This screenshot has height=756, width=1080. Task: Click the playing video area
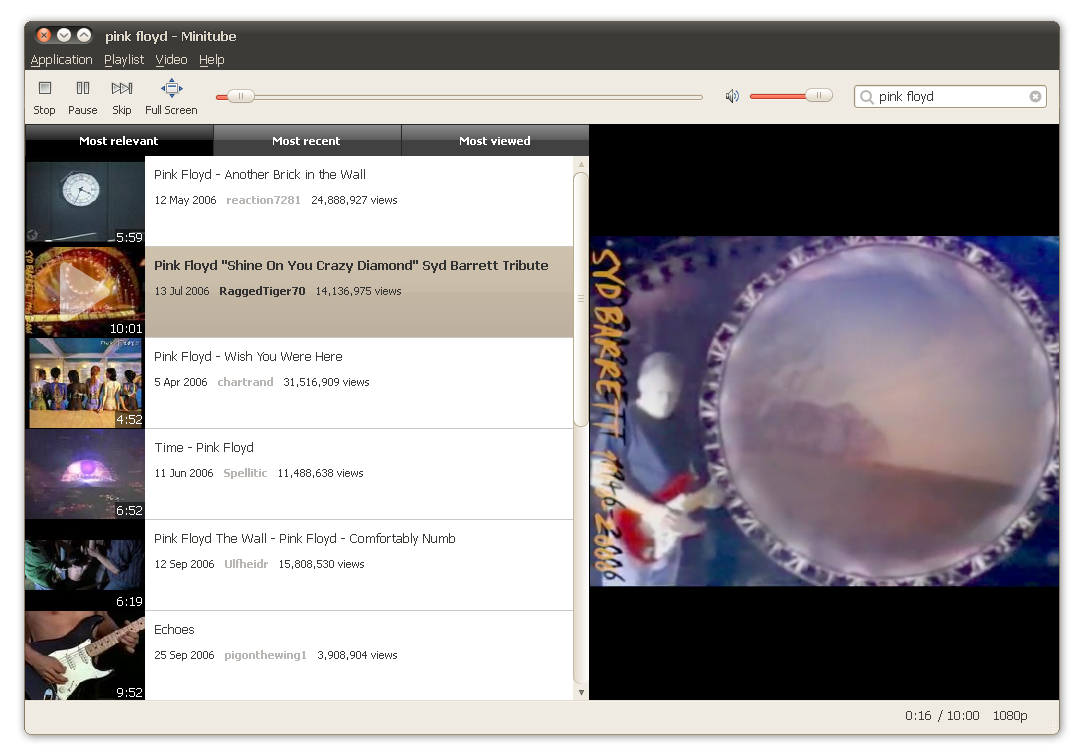824,411
